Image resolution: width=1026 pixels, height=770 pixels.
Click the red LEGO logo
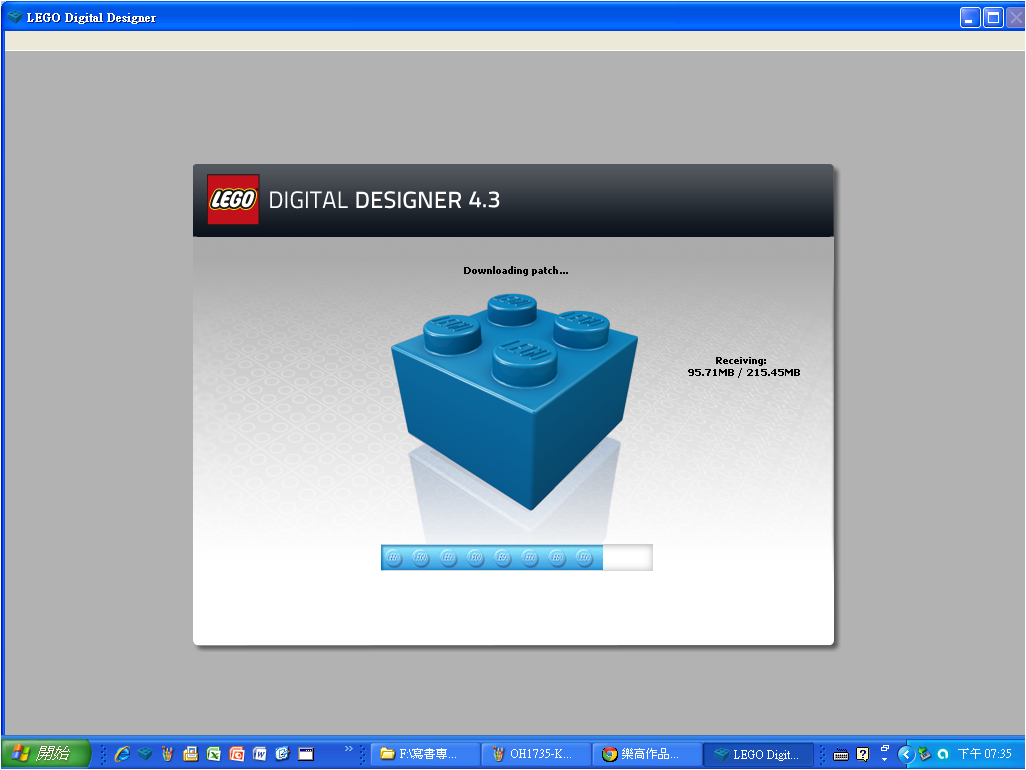click(x=233, y=200)
